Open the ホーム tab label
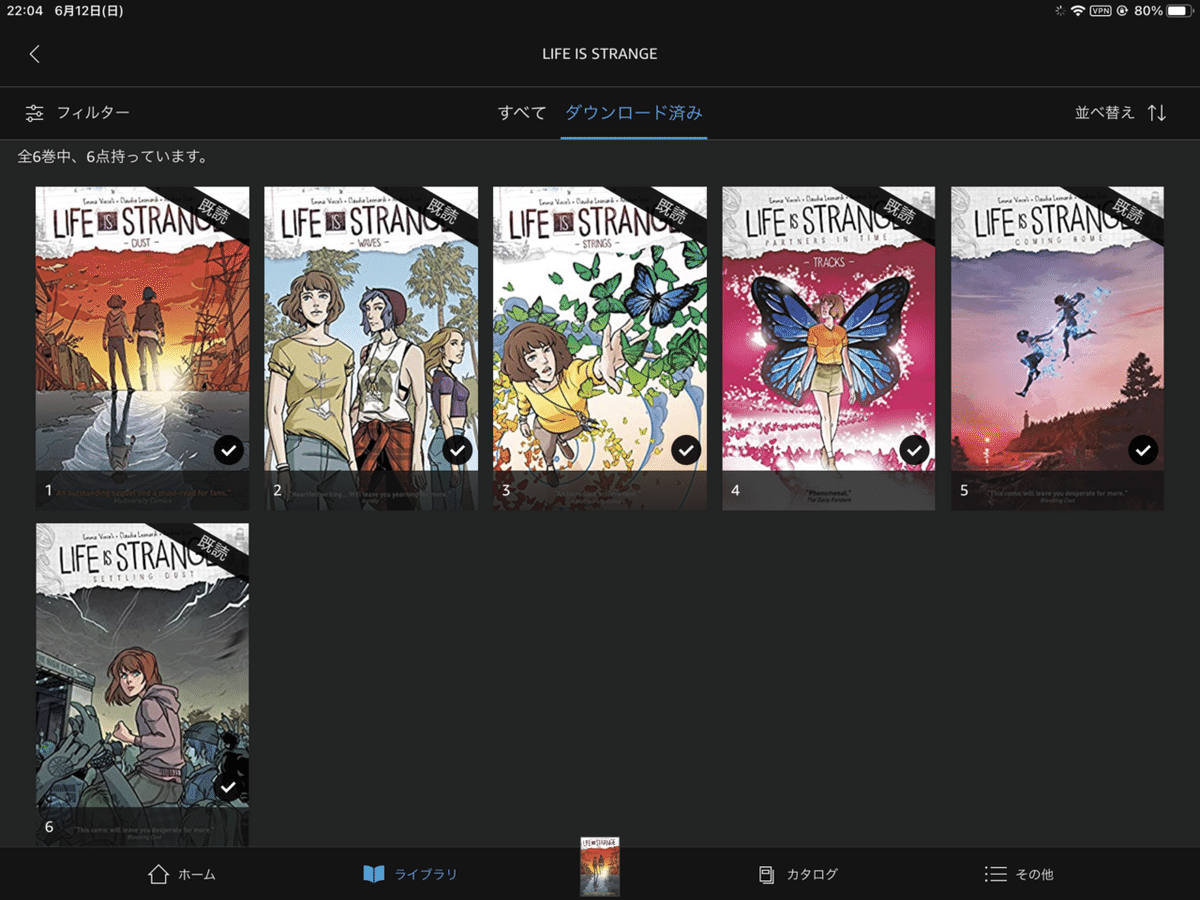The height and width of the screenshot is (900, 1200). (x=197, y=874)
